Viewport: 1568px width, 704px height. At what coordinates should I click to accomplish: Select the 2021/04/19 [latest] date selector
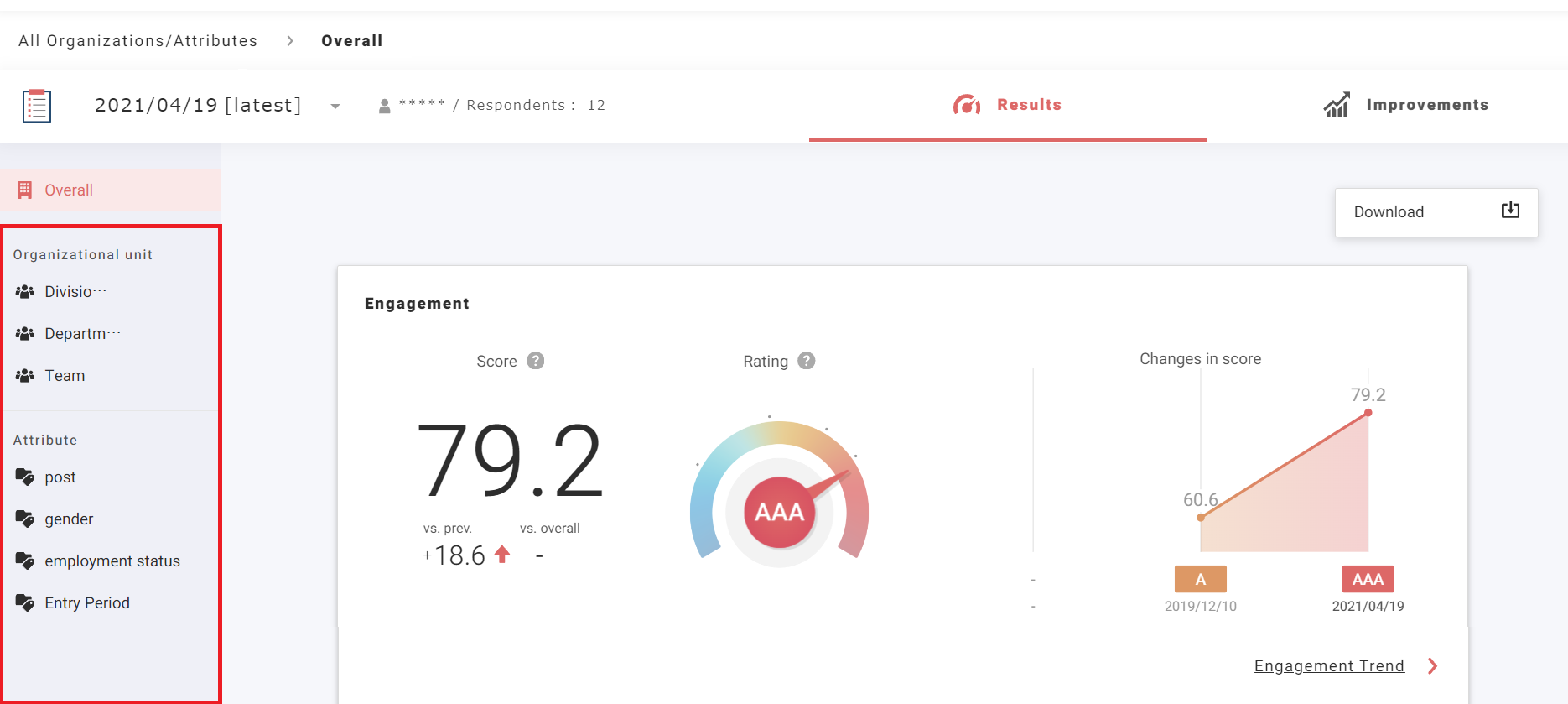198,105
